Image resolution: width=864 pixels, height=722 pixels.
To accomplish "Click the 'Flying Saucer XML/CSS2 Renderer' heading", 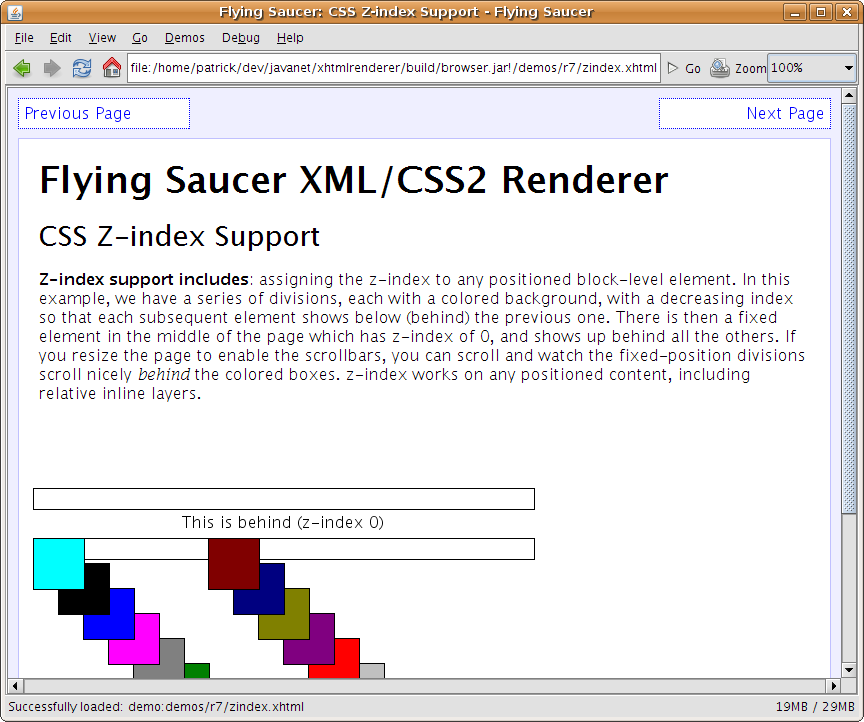I will point(354,181).
